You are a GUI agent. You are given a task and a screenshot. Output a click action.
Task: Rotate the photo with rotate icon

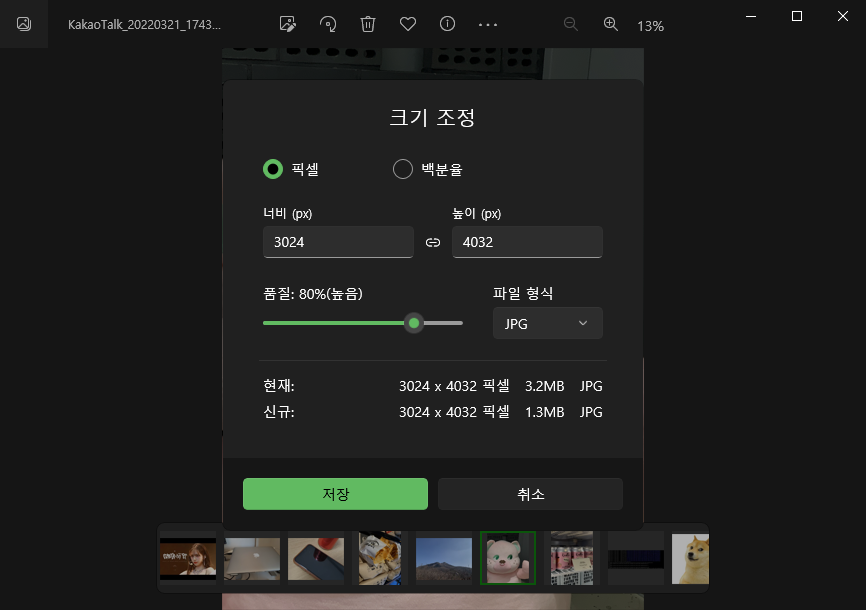(x=328, y=24)
